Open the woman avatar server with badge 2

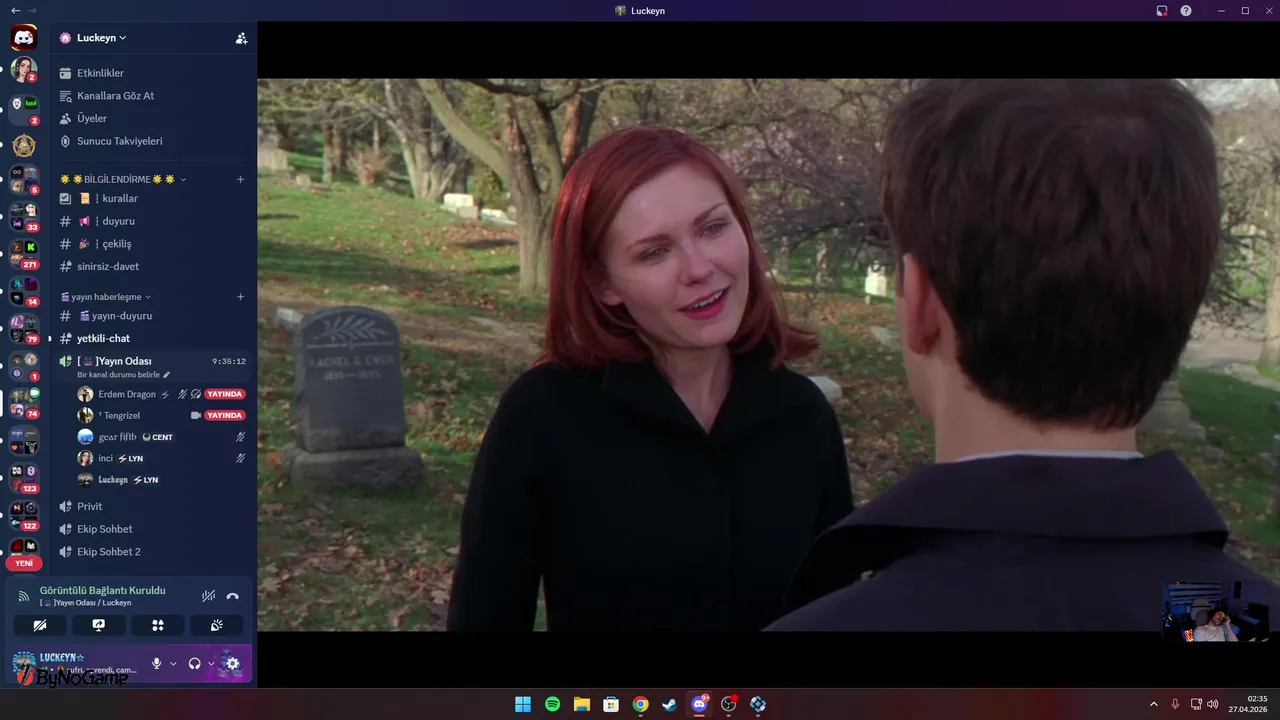[x=24, y=70]
